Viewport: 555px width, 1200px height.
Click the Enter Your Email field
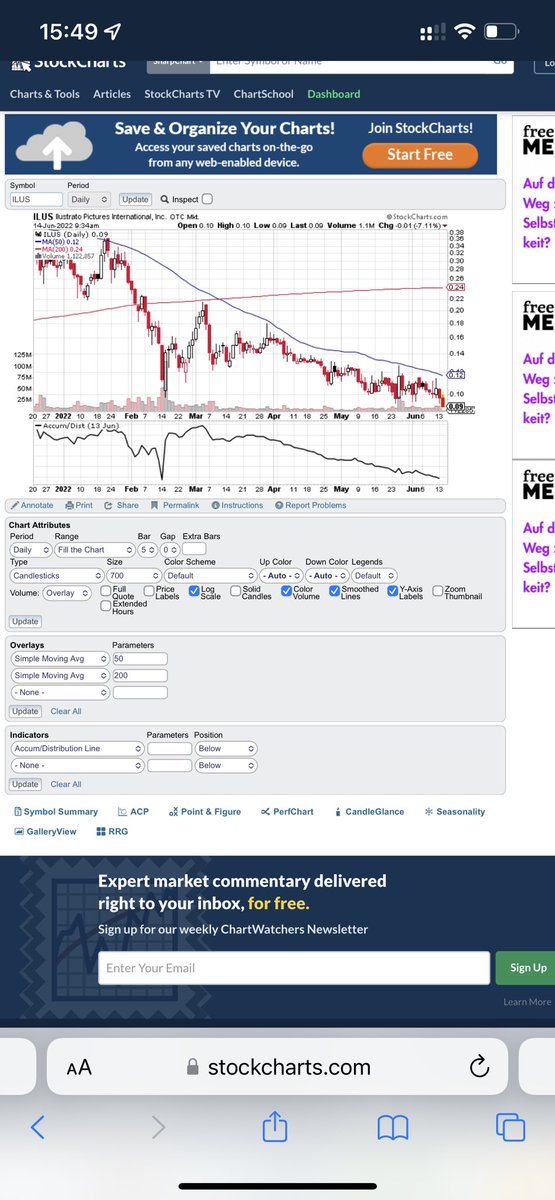(x=294, y=968)
